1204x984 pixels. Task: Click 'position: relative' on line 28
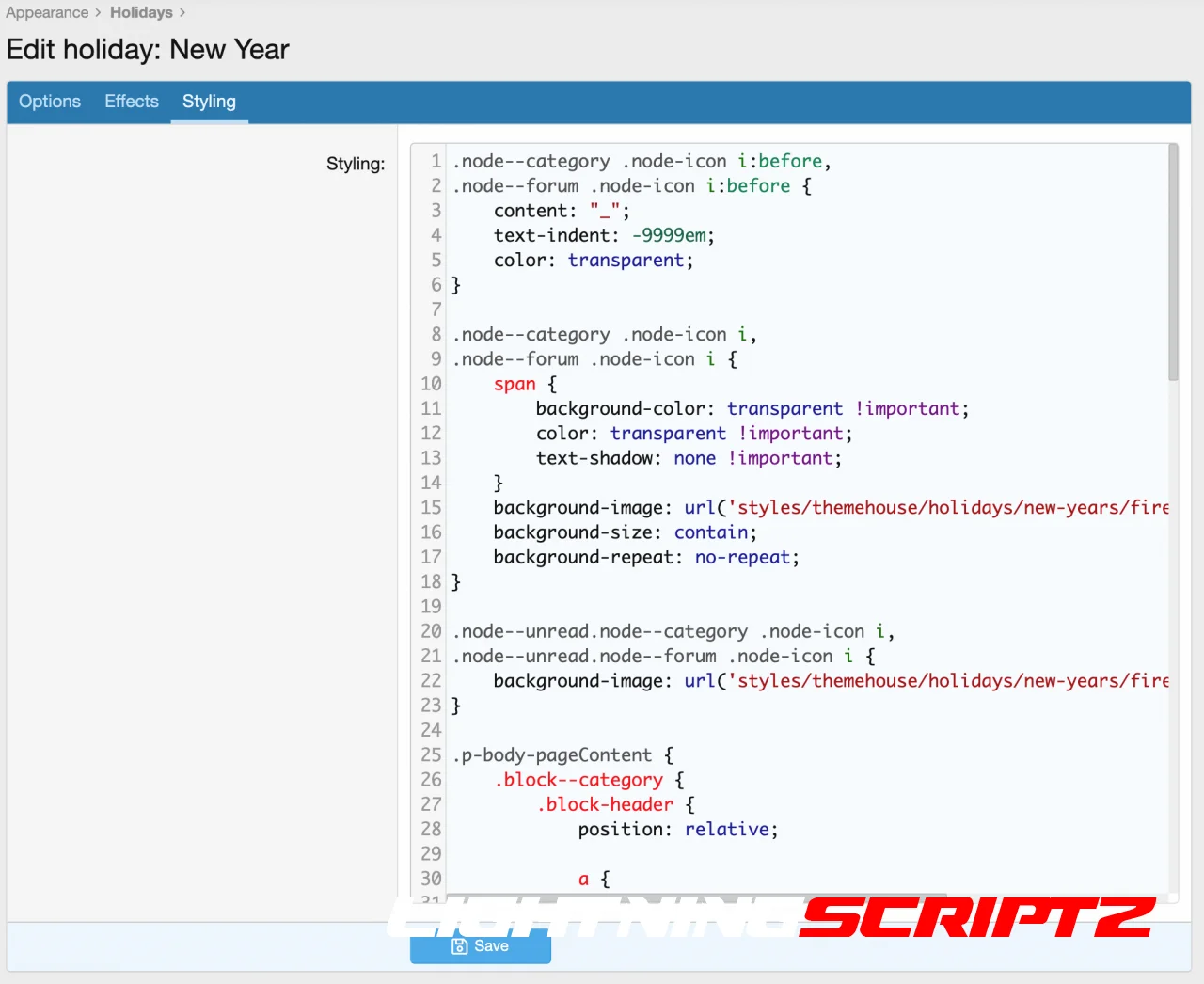pyautogui.click(x=677, y=830)
